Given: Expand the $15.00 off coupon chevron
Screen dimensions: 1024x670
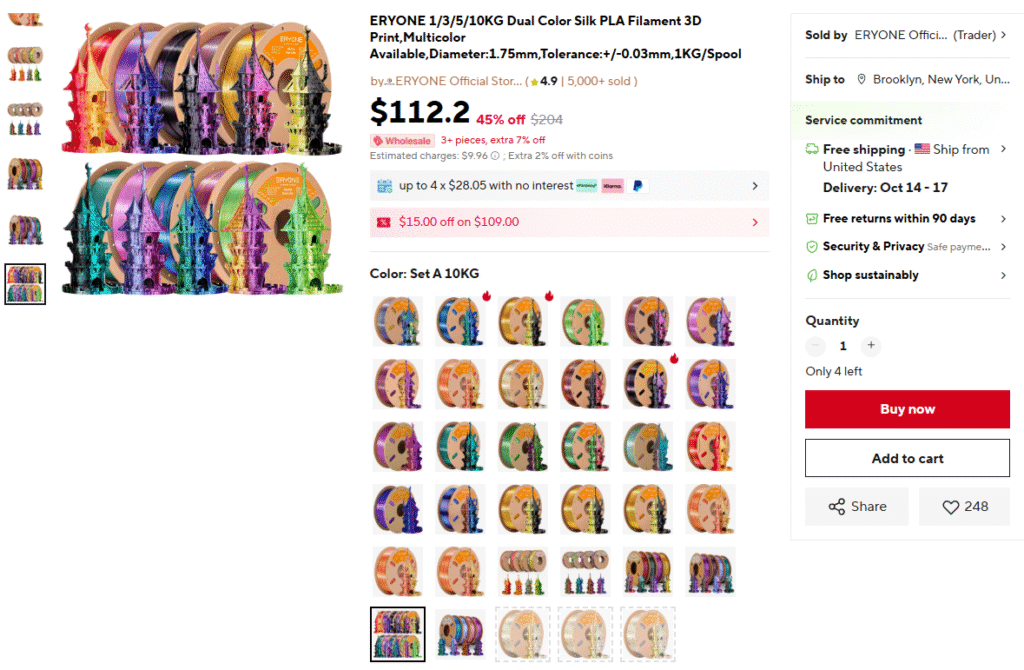Looking at the screenshot, I should pos(755,222).
